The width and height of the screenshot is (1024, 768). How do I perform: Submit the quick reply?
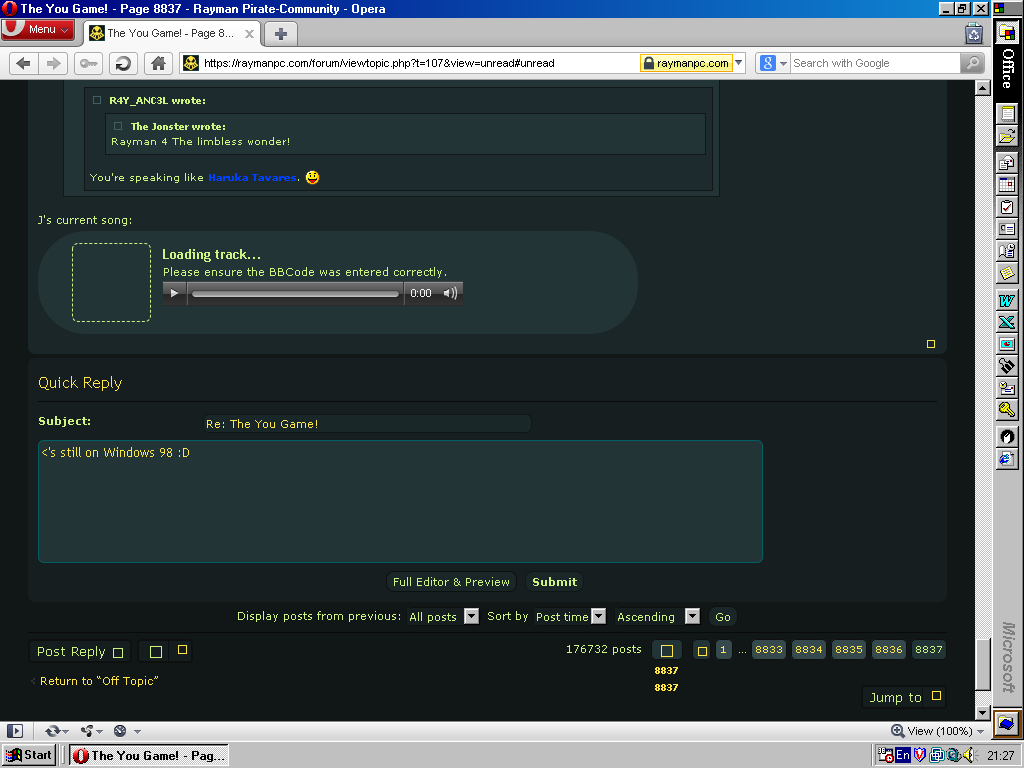pos(554,582)
